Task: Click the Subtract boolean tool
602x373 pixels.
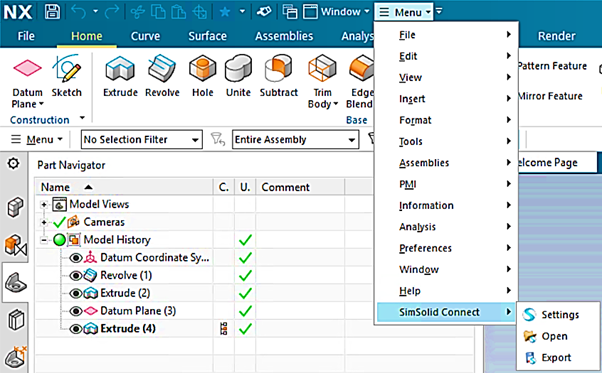Action: [278, 76]
